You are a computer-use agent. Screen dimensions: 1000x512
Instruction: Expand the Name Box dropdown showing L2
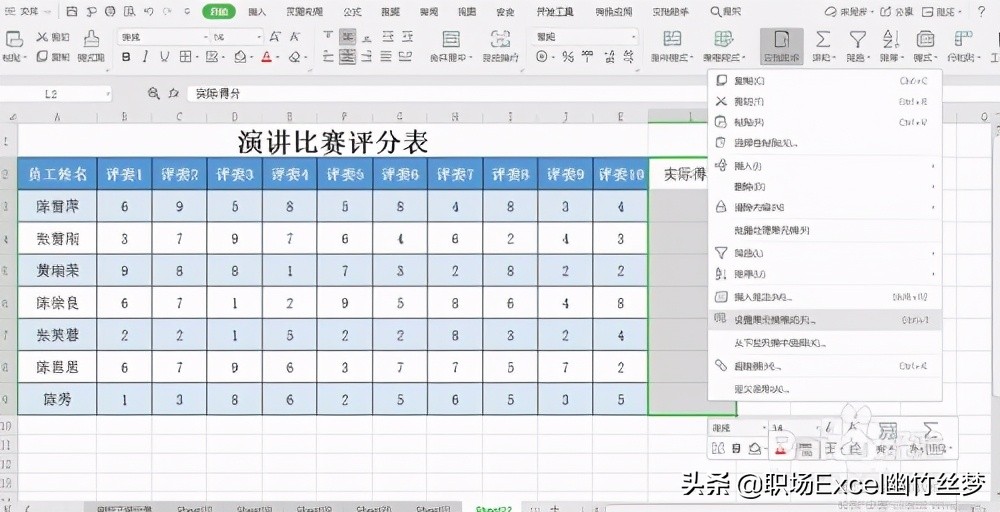pyautogui.click(x=108, y=94)
